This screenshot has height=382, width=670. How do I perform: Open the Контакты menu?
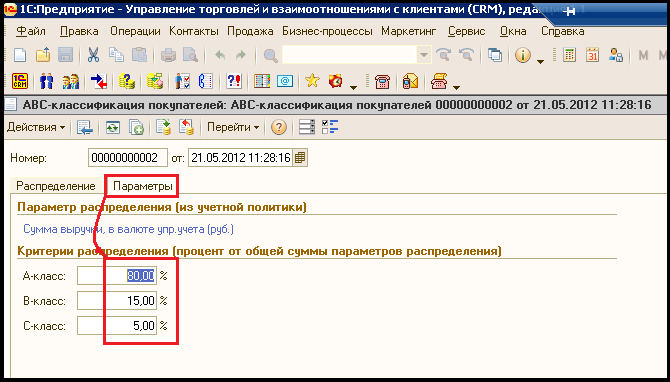194,31
